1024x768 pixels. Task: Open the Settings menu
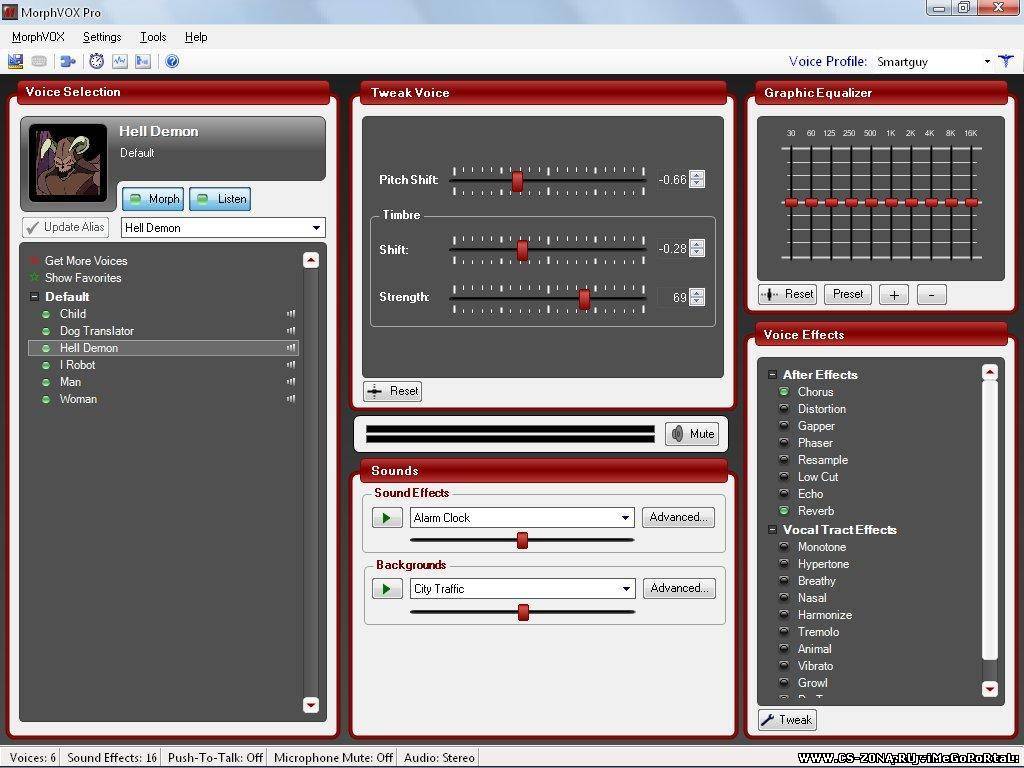click(x=102, y=37)
